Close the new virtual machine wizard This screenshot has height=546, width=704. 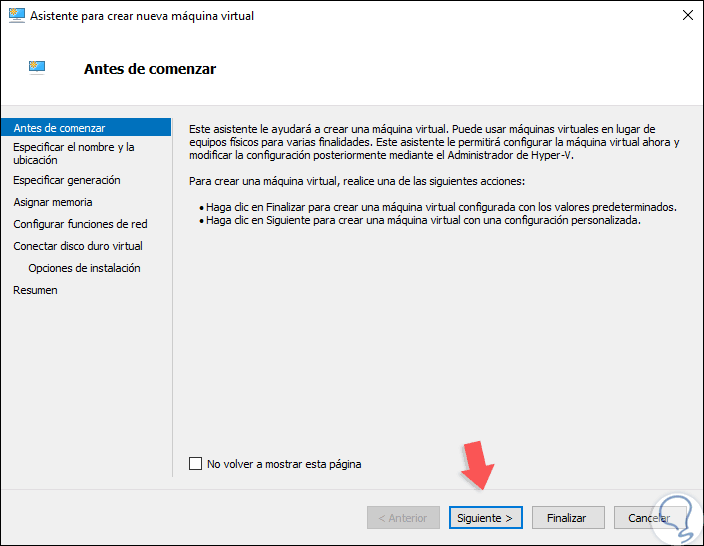pos(688,16)
